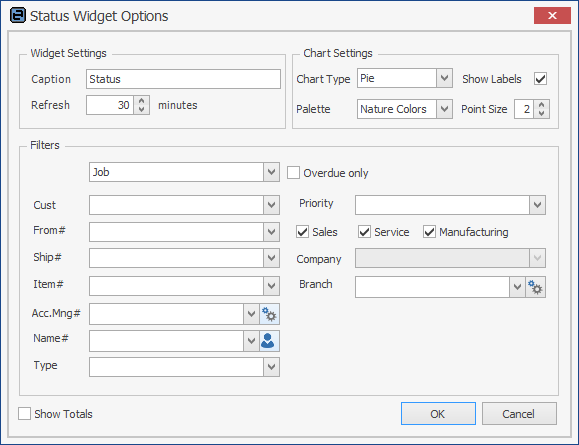Open the Item# dropdown

pyautogui.click(x=271, y=286)
